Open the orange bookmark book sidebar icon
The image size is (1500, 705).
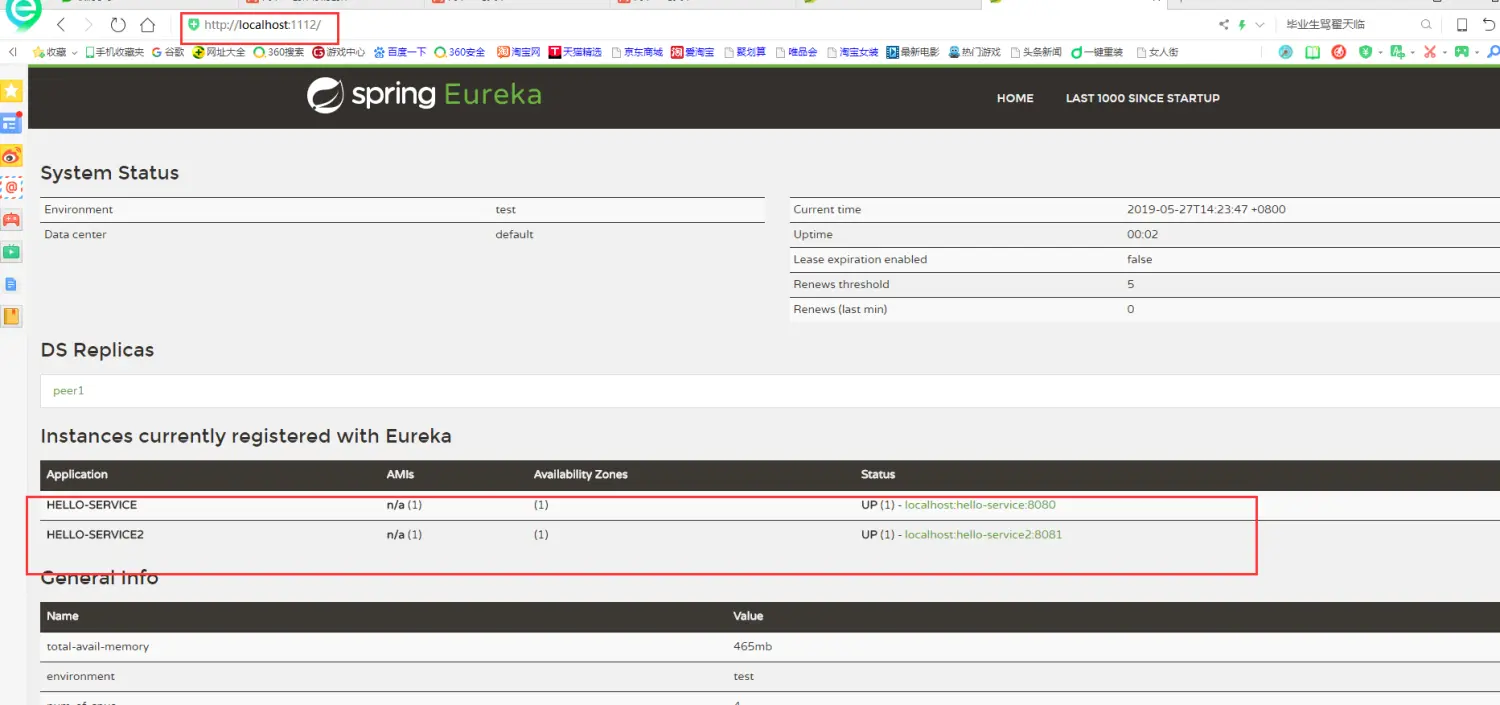(x=11, y=316)
